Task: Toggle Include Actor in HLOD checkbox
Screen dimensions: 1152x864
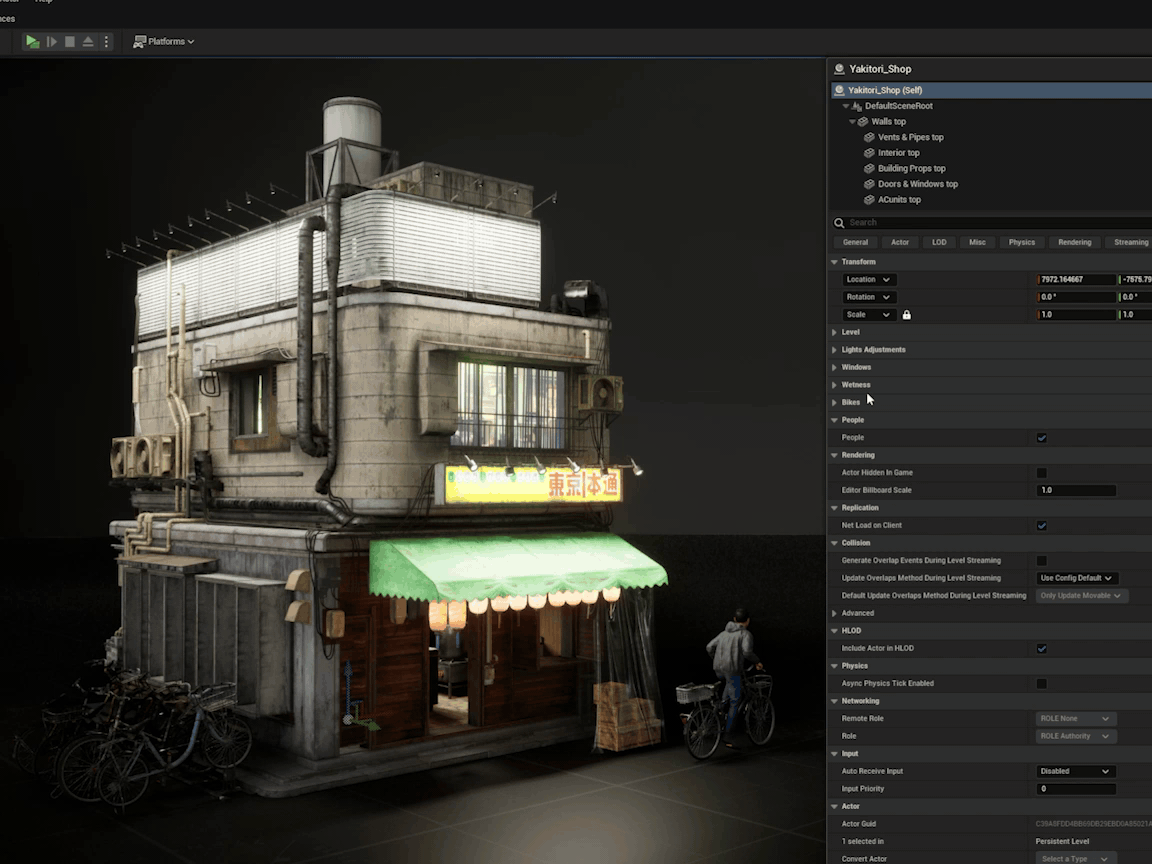Action: pyautogui.click(x=1042, y=649)
